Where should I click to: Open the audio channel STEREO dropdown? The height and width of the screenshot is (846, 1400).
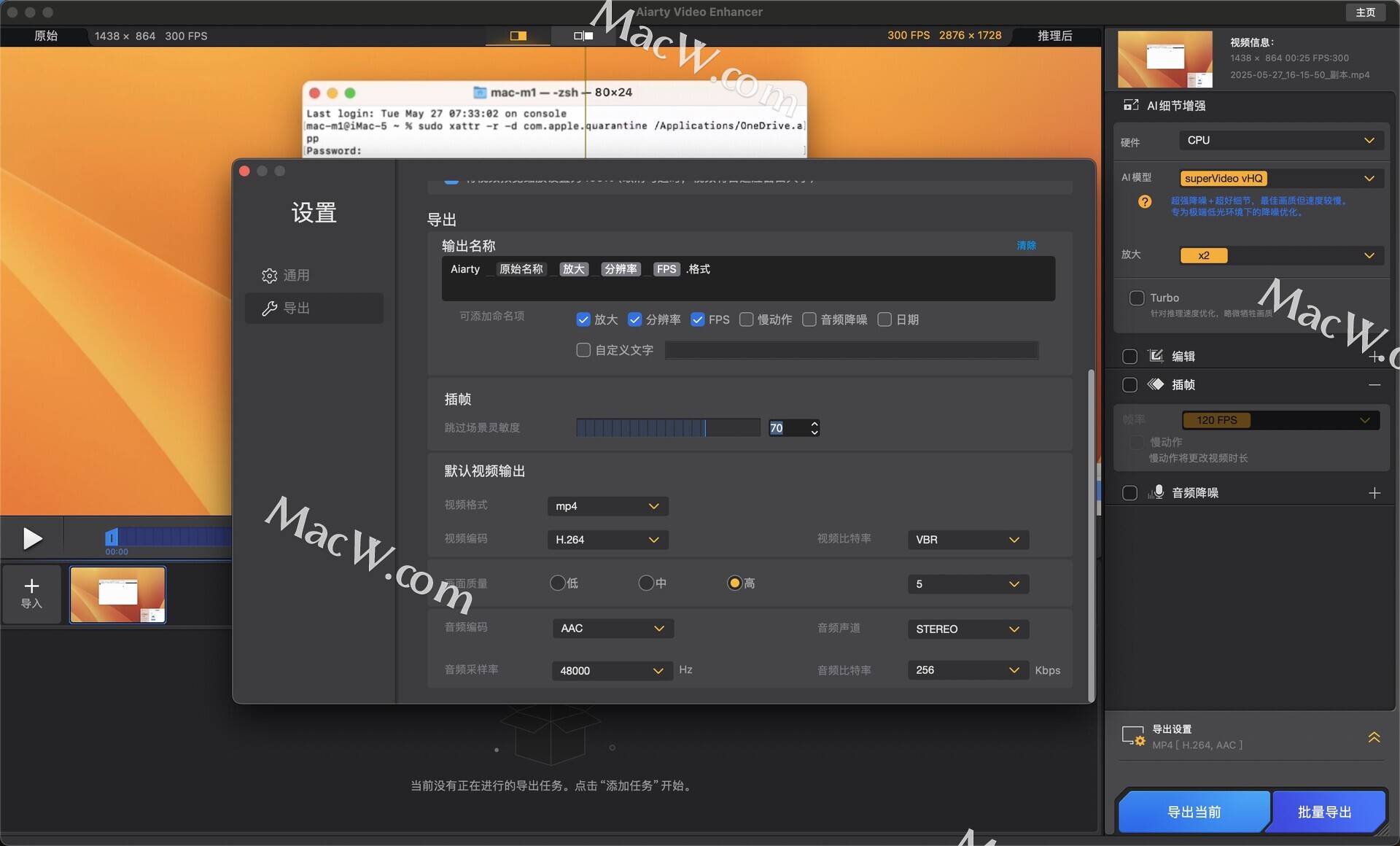coord(968,629)
